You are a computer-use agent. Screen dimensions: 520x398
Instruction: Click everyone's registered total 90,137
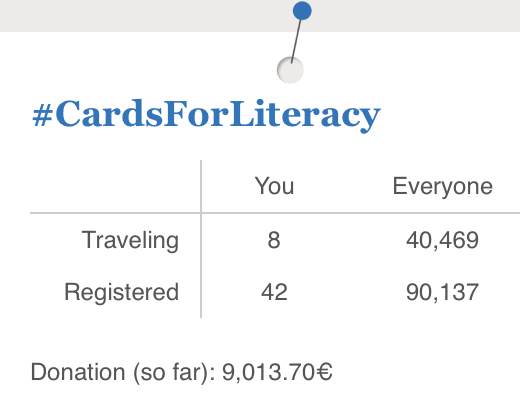(x=442, y=292)
